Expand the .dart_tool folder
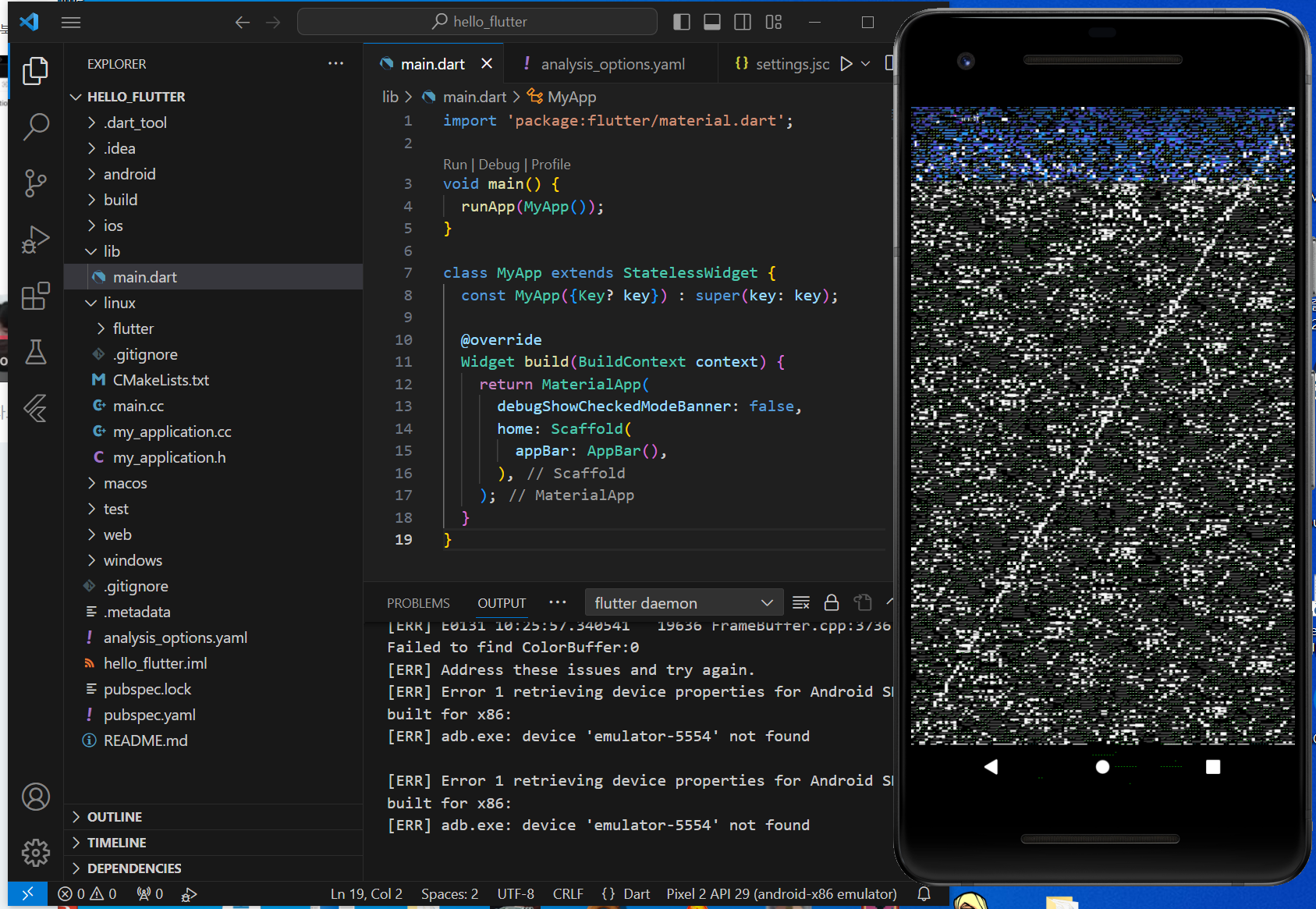Image resolution: width=1316 pixels, height=909 pixels. [213, 123]
